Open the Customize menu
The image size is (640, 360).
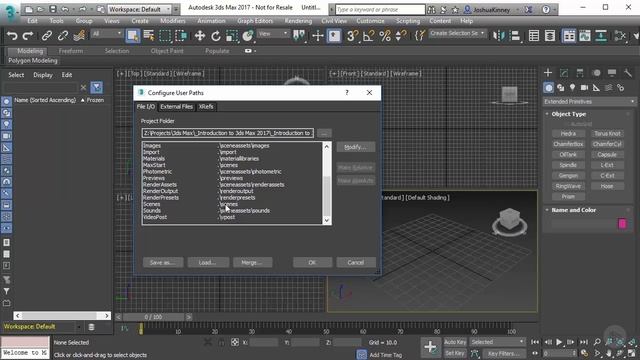point(370,21)
